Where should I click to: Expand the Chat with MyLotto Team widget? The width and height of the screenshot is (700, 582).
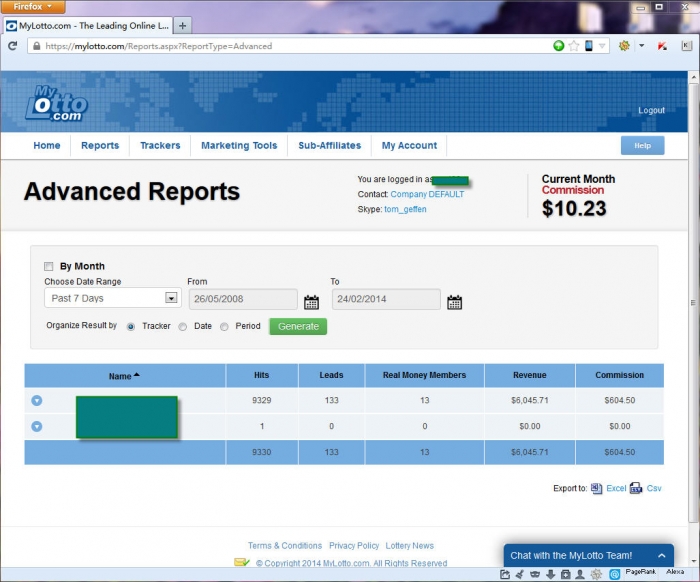click(x=588, y=555)
